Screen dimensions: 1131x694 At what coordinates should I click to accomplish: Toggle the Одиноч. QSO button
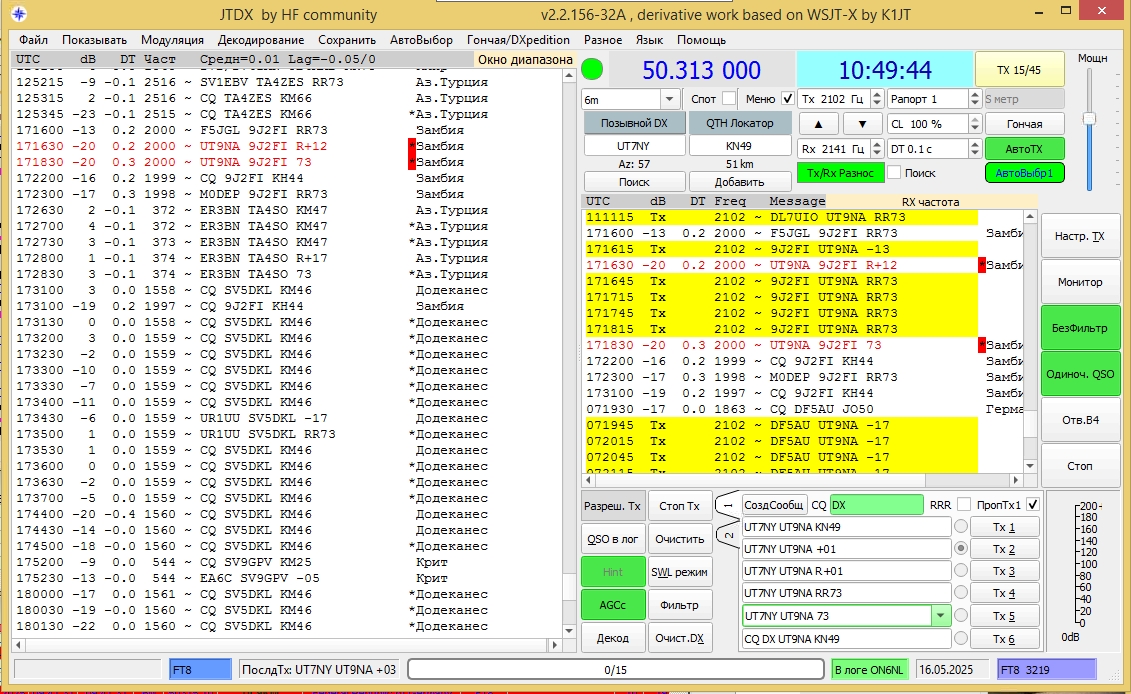click(x=1080, y=374)
